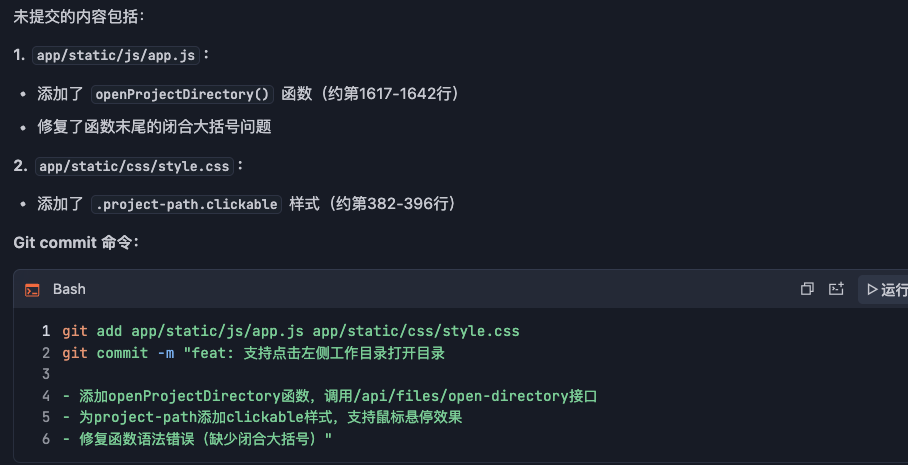The height and width of the screenshot is (465, 908).
Task: Click the app/static/js/app.js inline code heading
Action: 116,56
